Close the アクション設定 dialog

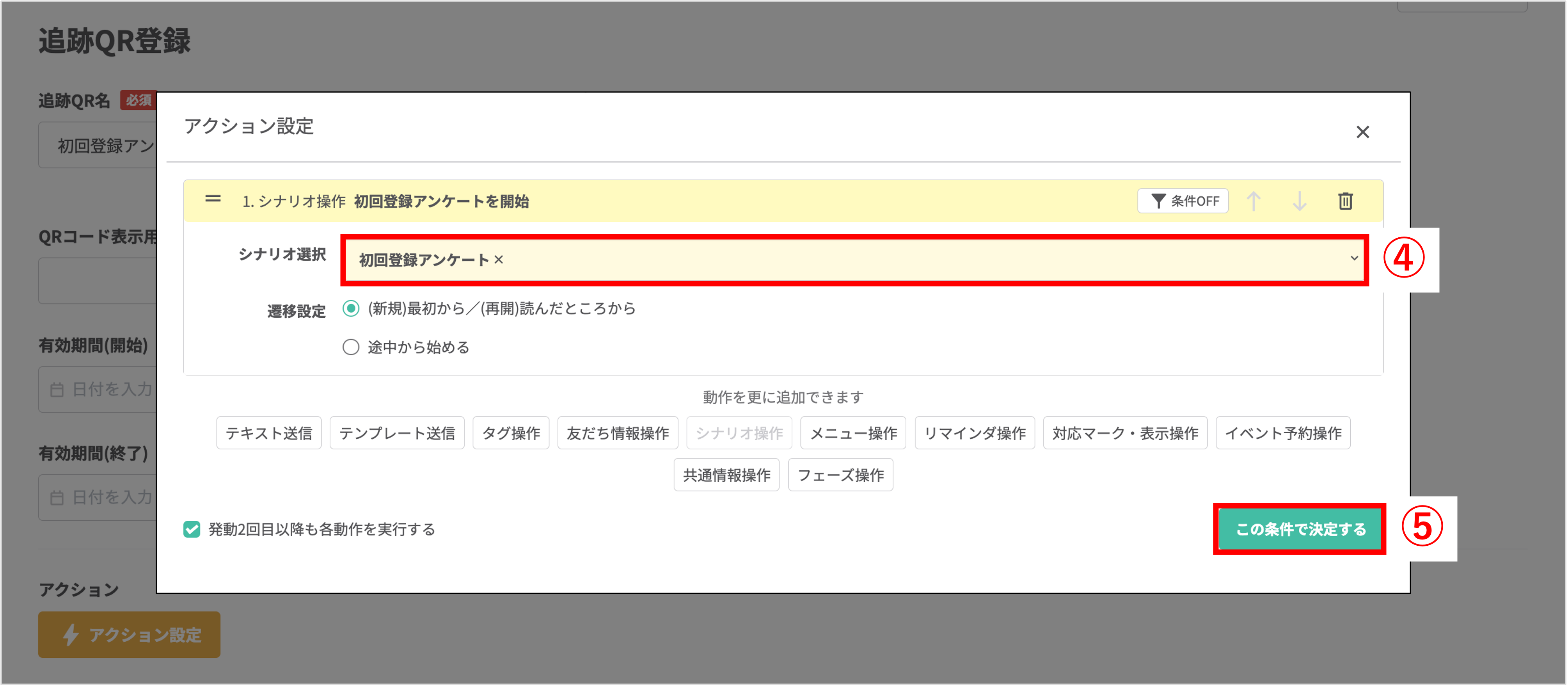[x=1362, y=132]
